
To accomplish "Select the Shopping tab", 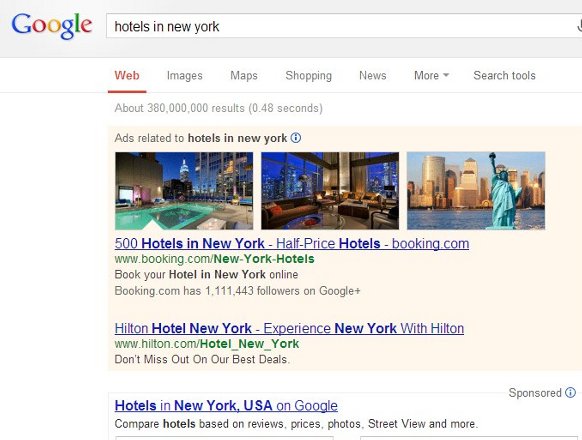I will click(x=308, y=75).
